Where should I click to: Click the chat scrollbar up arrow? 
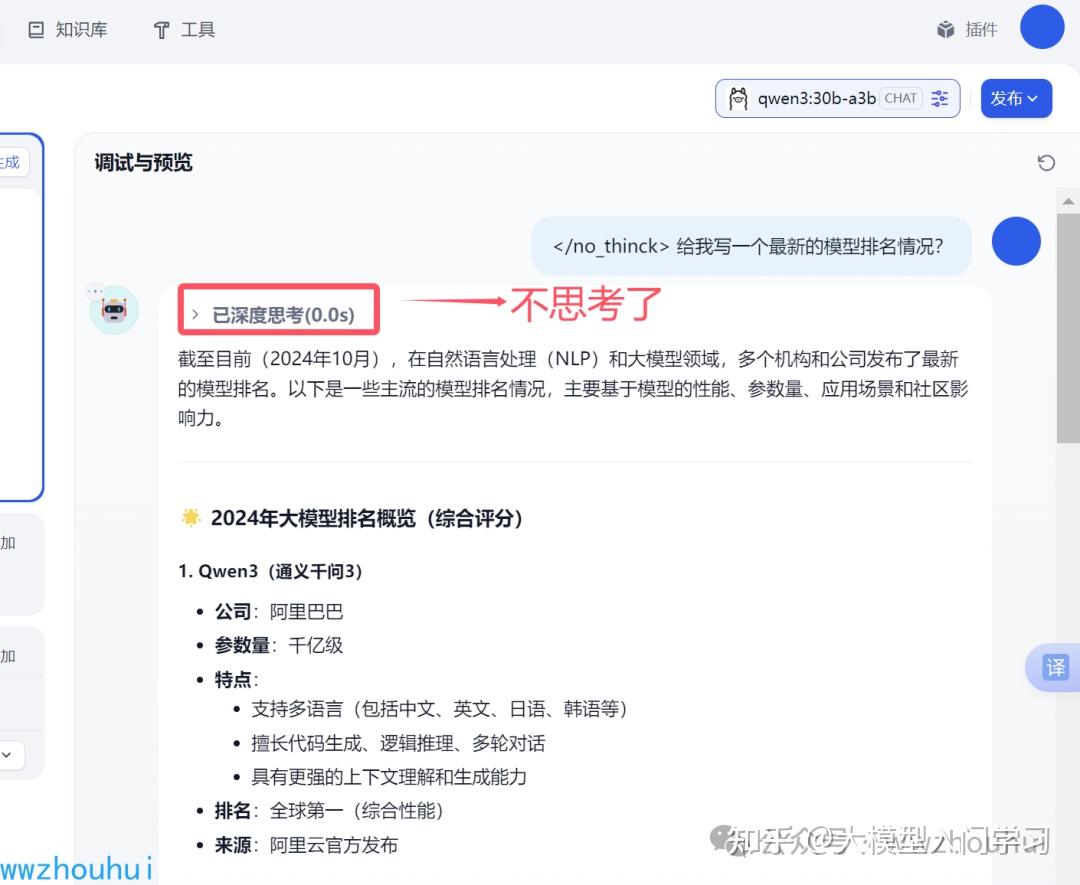tap(1068, 202)
